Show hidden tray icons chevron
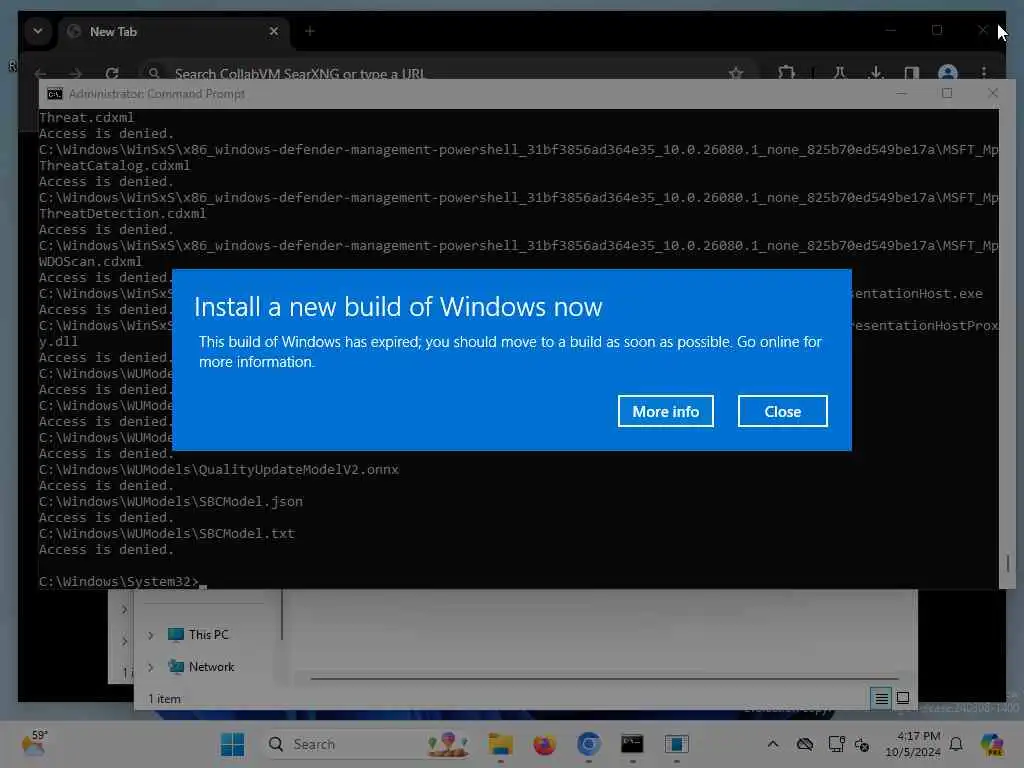 [773, 744]
